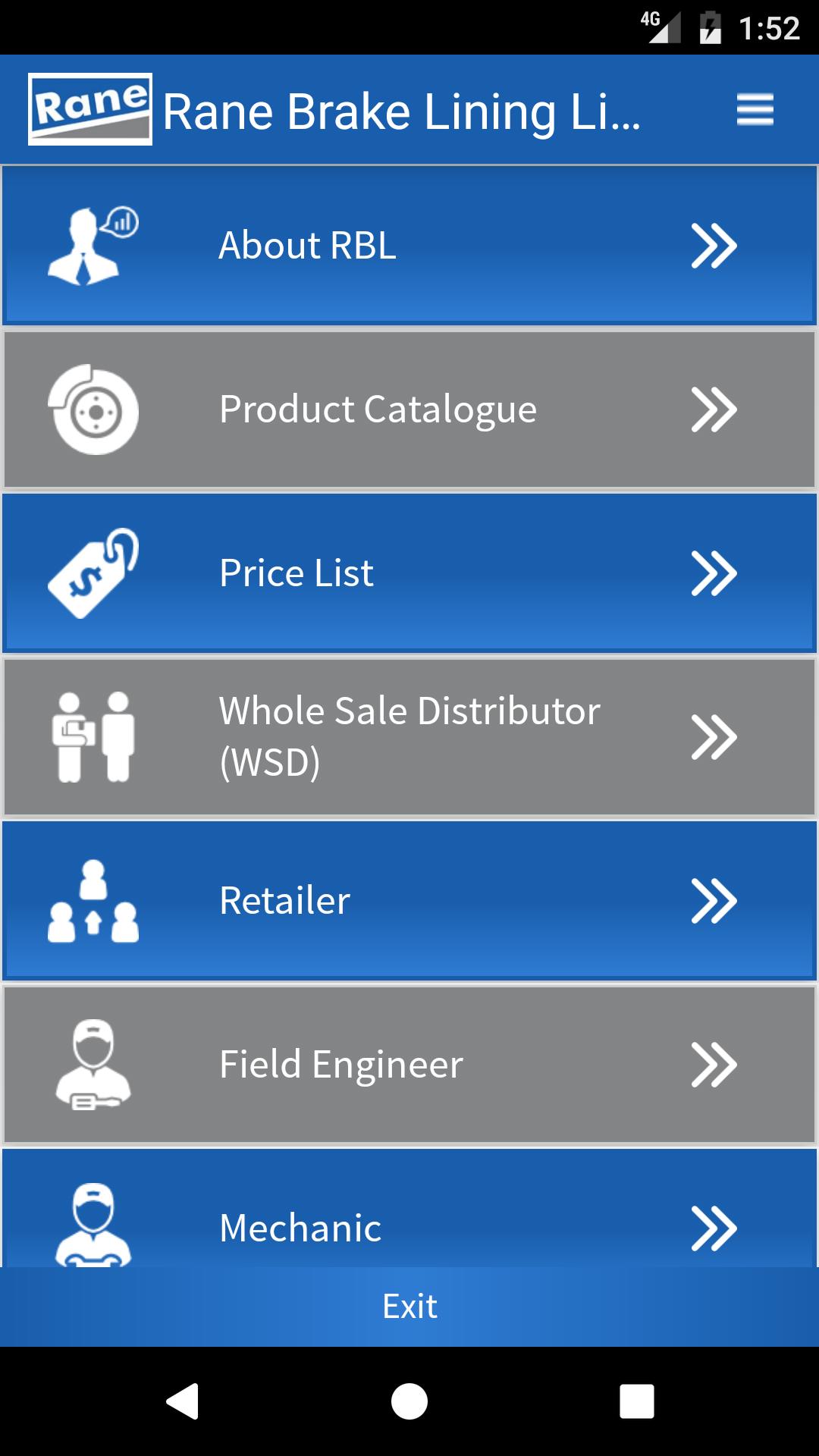819x1456 pixels.
Task: Tap the Exit button
Action: click(409, 1307)
